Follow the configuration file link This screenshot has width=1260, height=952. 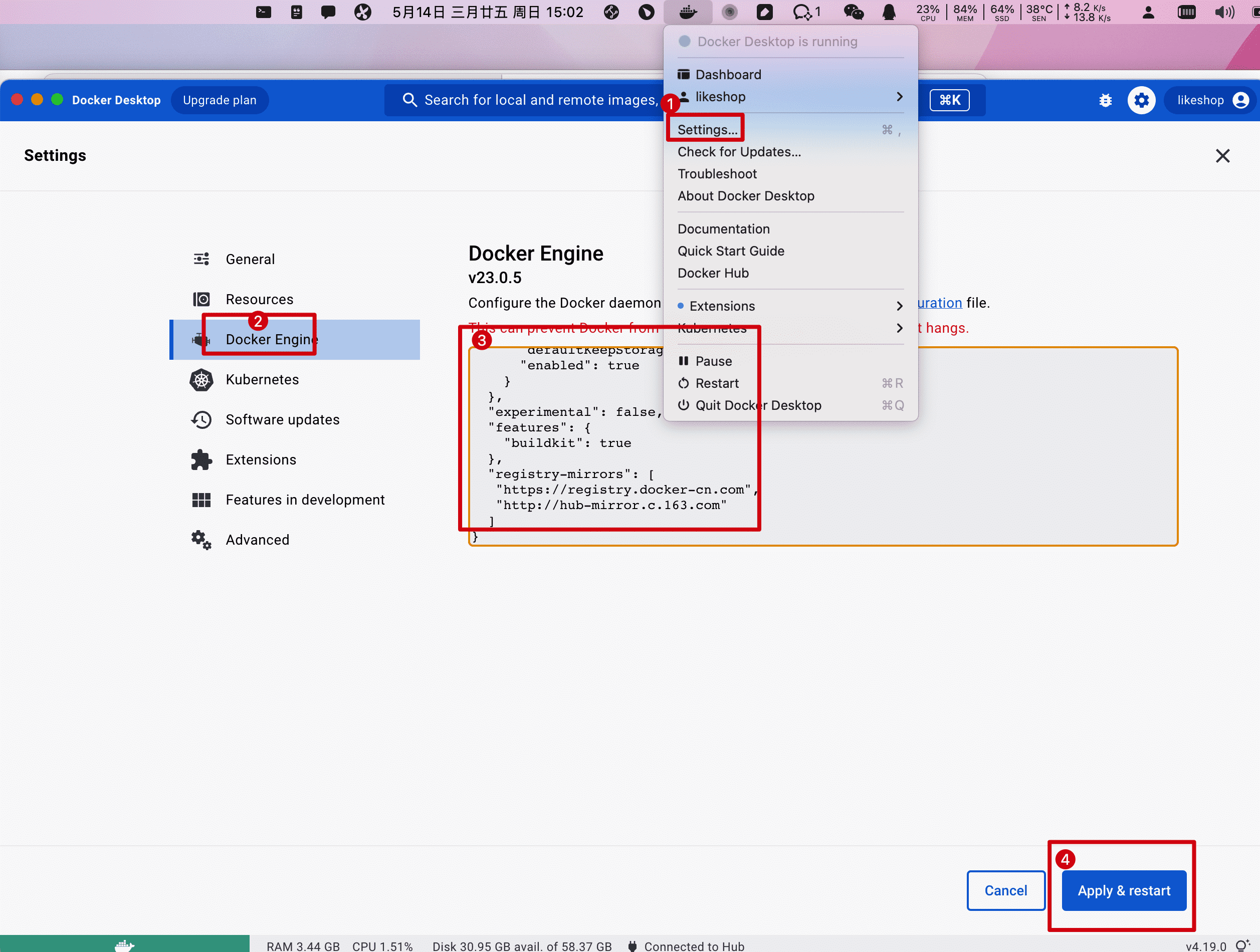point(939,303)
